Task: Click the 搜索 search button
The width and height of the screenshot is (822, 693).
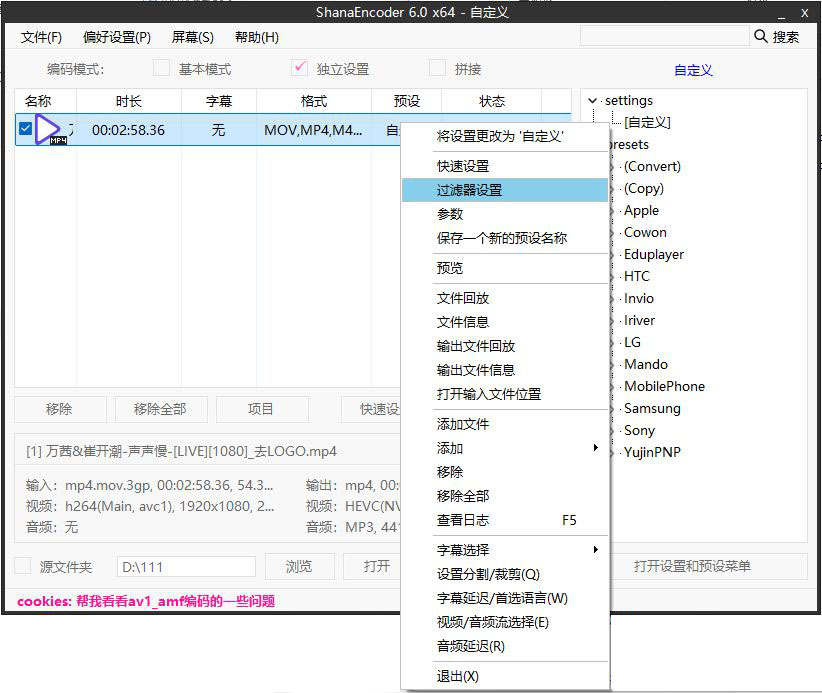Action: (x=785, y=37)
